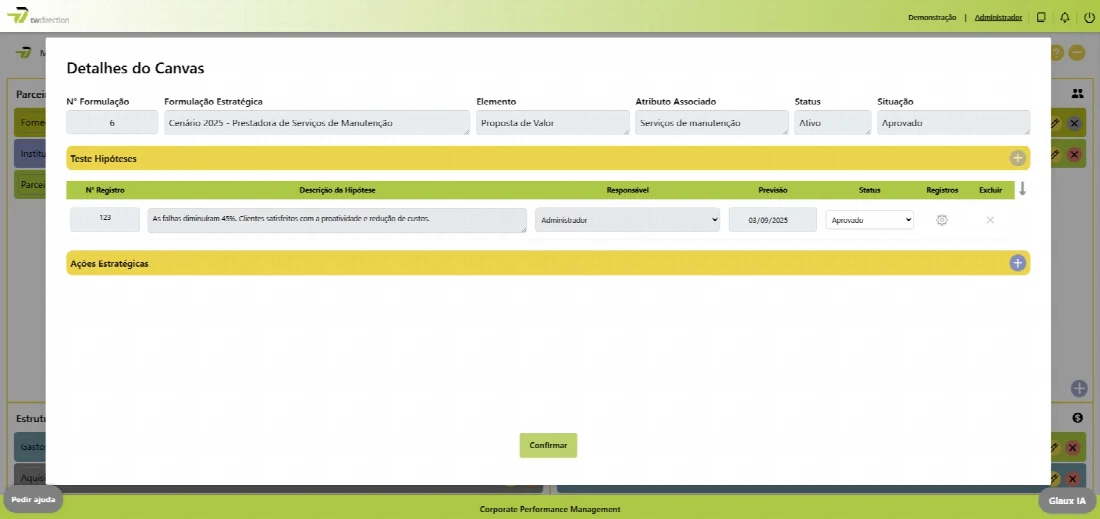This screenshot has width=1100, height=519.
Task: Collapse the Ações Estratégicas section bar
Action: (548, 263)
